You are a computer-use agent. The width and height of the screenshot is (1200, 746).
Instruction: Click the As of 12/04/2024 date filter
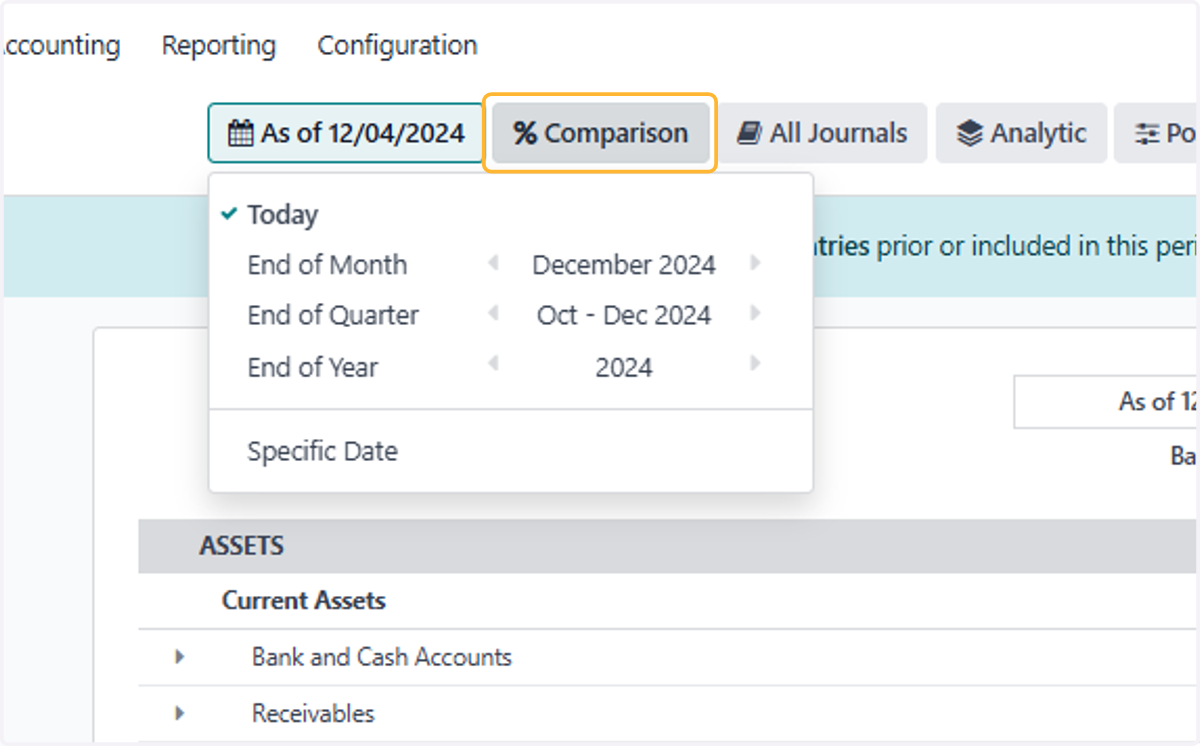tap(346, 133)
